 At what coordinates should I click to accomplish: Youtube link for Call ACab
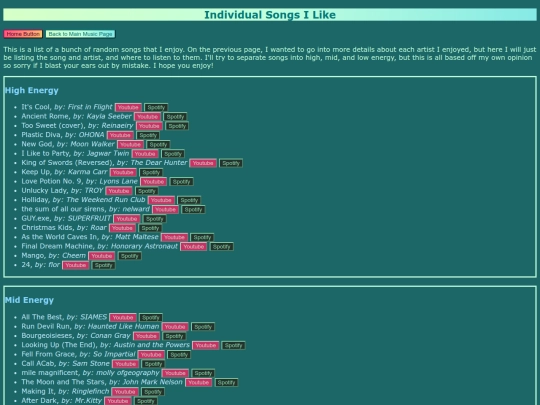pyautogui.click(x=125, y=364)
